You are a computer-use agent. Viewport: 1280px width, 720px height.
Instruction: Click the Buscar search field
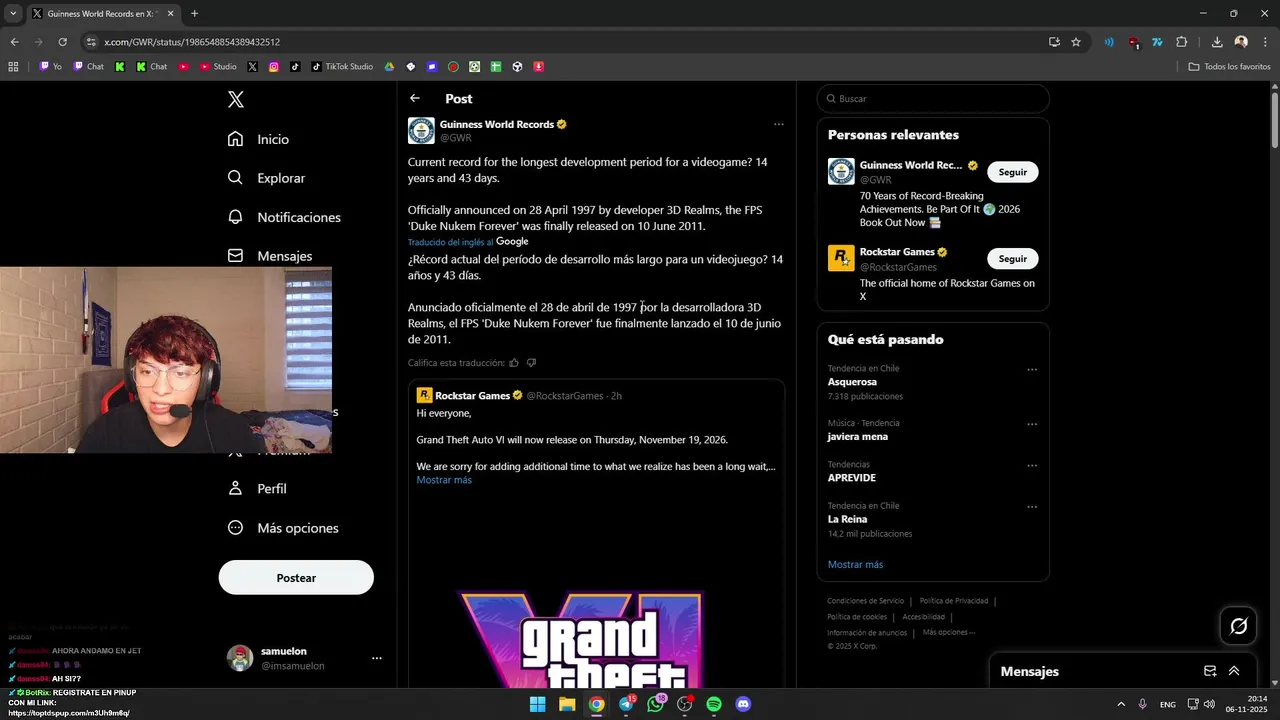[x=933, y=99]
